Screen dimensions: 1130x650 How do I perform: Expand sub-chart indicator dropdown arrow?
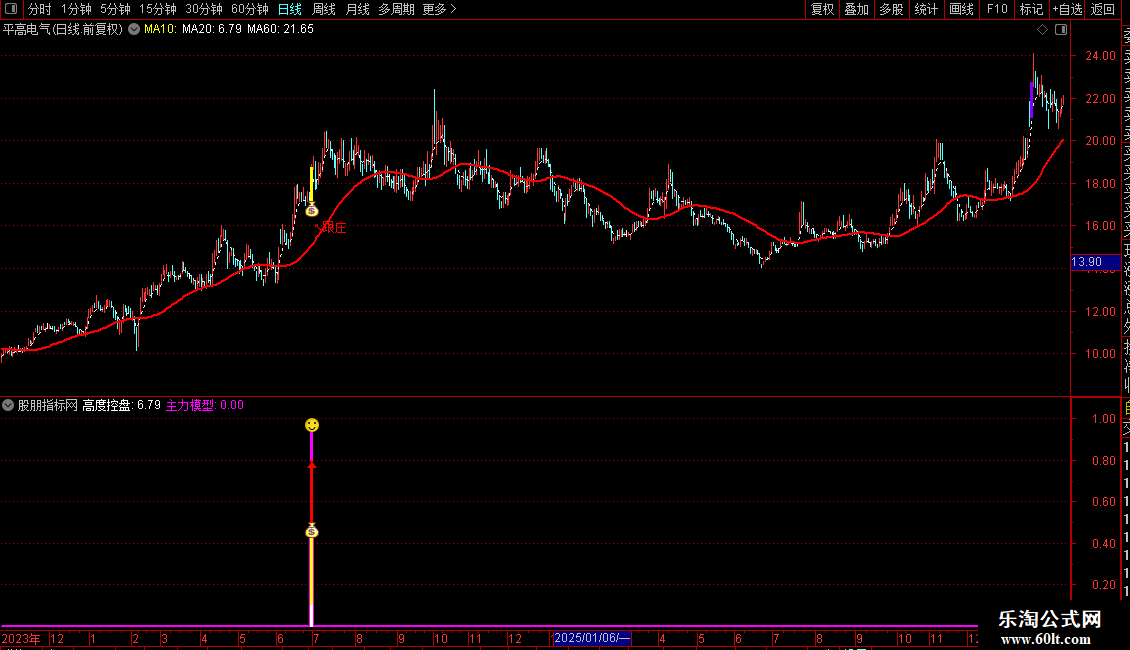[x=8, y=405]
